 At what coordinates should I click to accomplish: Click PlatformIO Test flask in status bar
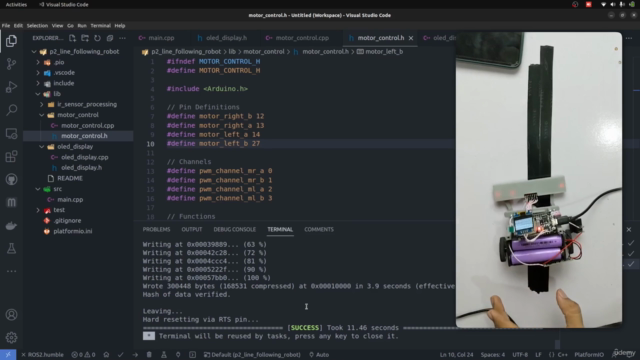tap(164, 355)
